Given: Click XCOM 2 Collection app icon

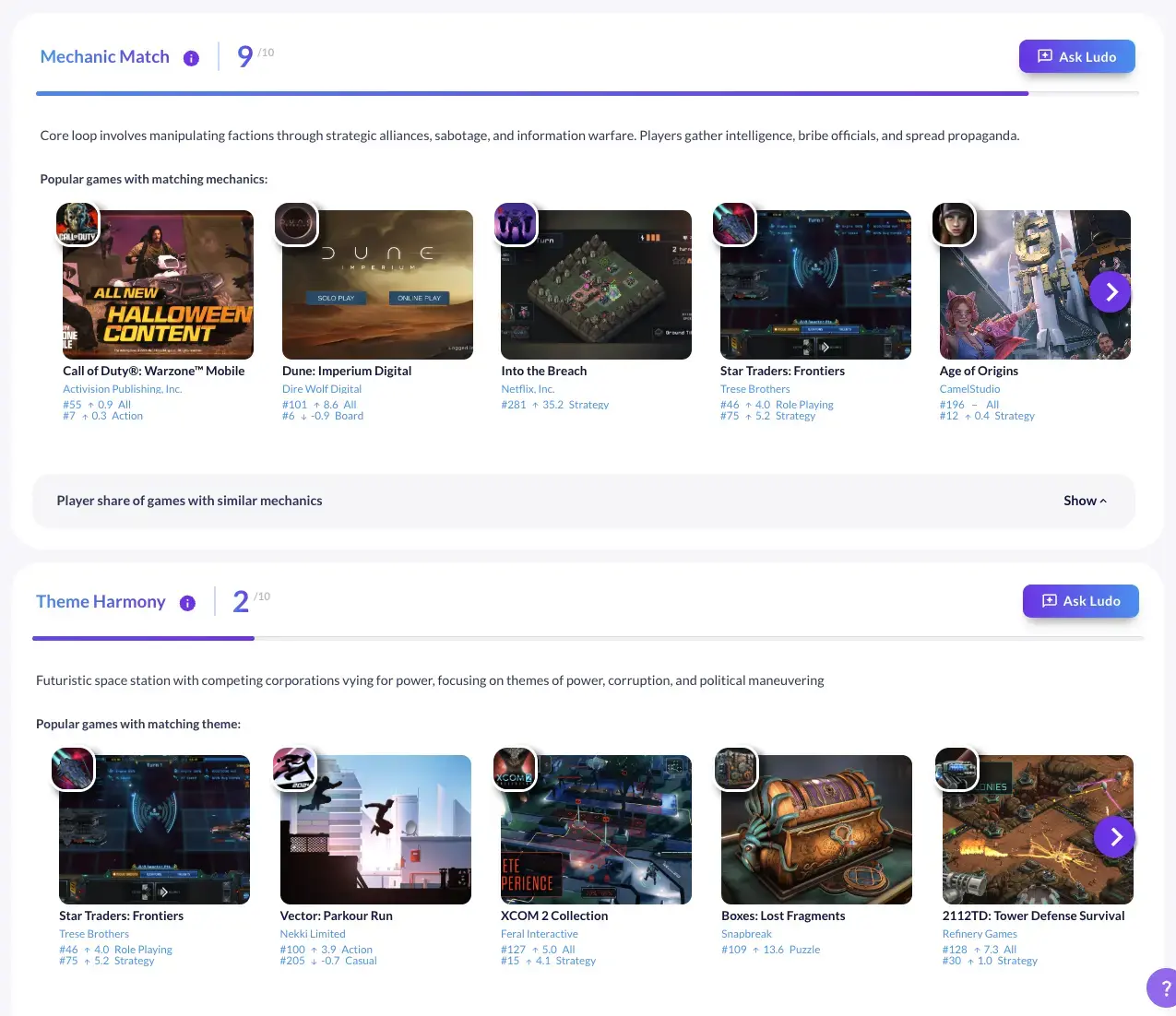Looking at the screenshot, I should (x=515, y=769).
